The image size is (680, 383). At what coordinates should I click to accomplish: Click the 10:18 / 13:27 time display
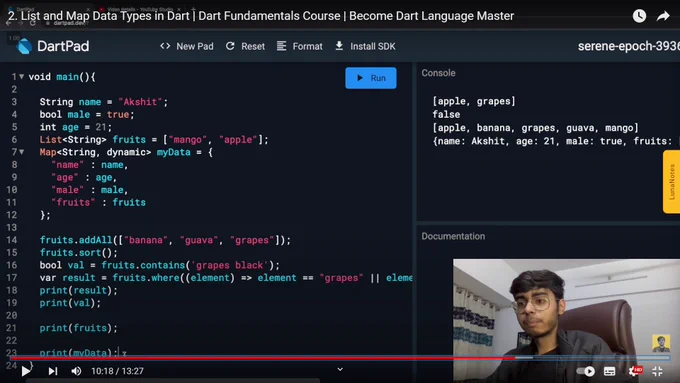click(117, 371)
